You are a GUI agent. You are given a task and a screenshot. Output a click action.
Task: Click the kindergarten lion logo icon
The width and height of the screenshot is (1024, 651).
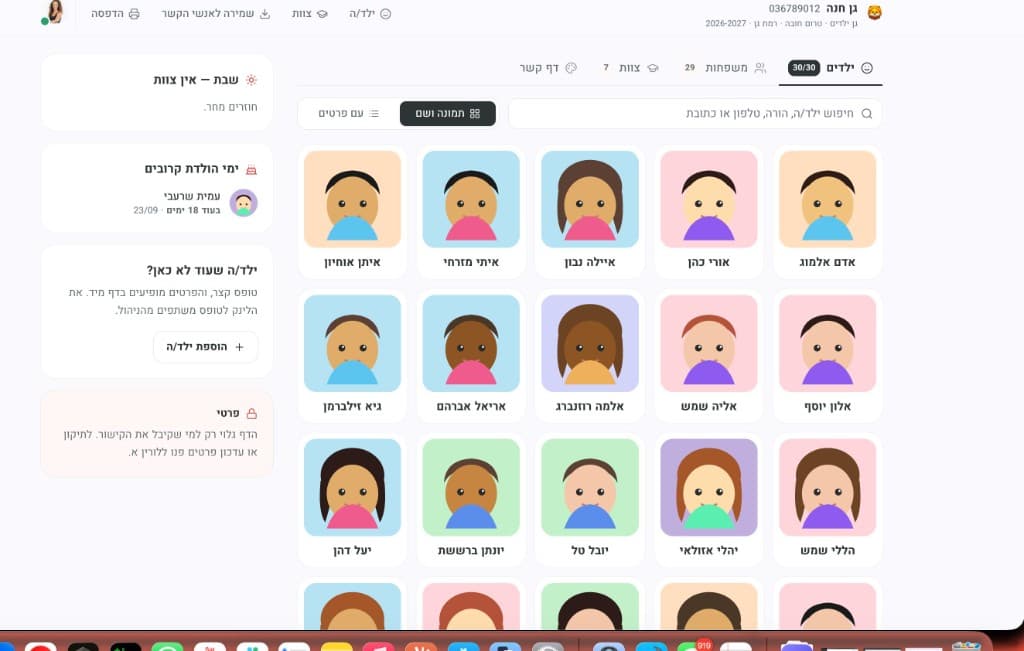coord(874,12)
